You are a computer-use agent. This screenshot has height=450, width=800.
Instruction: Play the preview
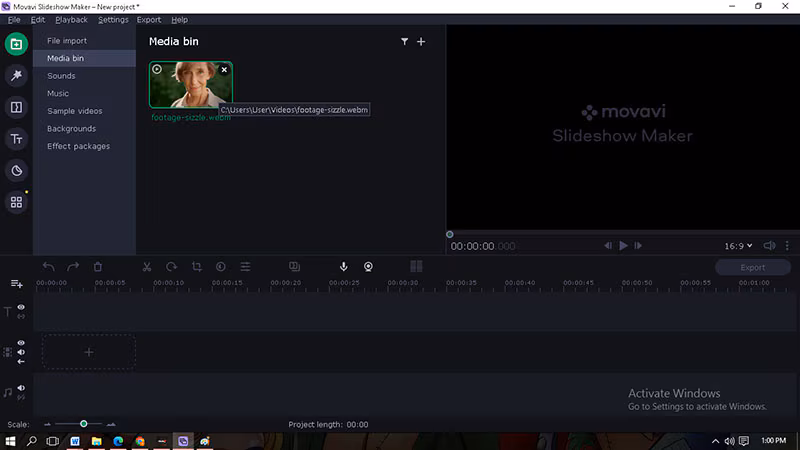click(623, 246)
